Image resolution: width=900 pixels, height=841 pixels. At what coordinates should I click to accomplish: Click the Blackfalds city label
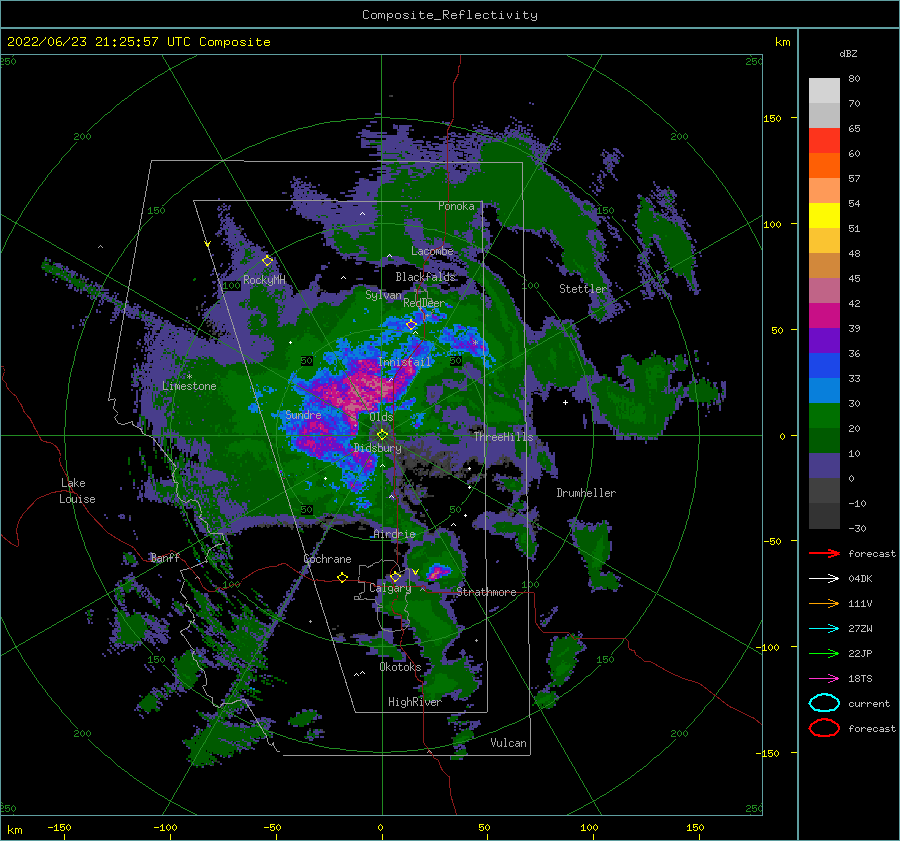click(x=425, y=277)
